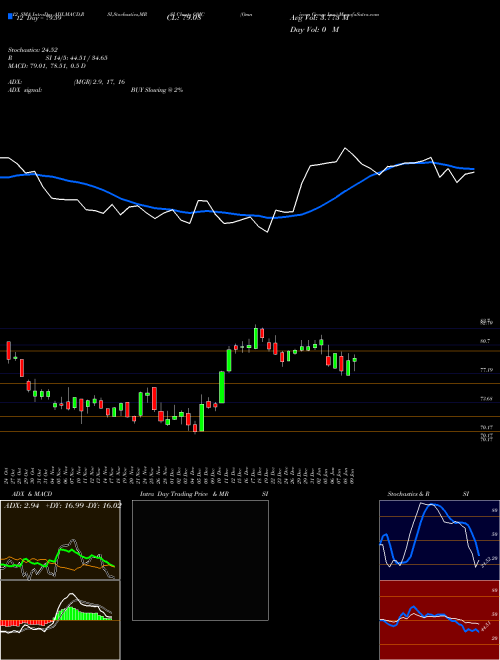Click the 'CL: 79.08' closing price text
Image resolution: width=500 pixels, height=660 pixels.
coord(184,19)
